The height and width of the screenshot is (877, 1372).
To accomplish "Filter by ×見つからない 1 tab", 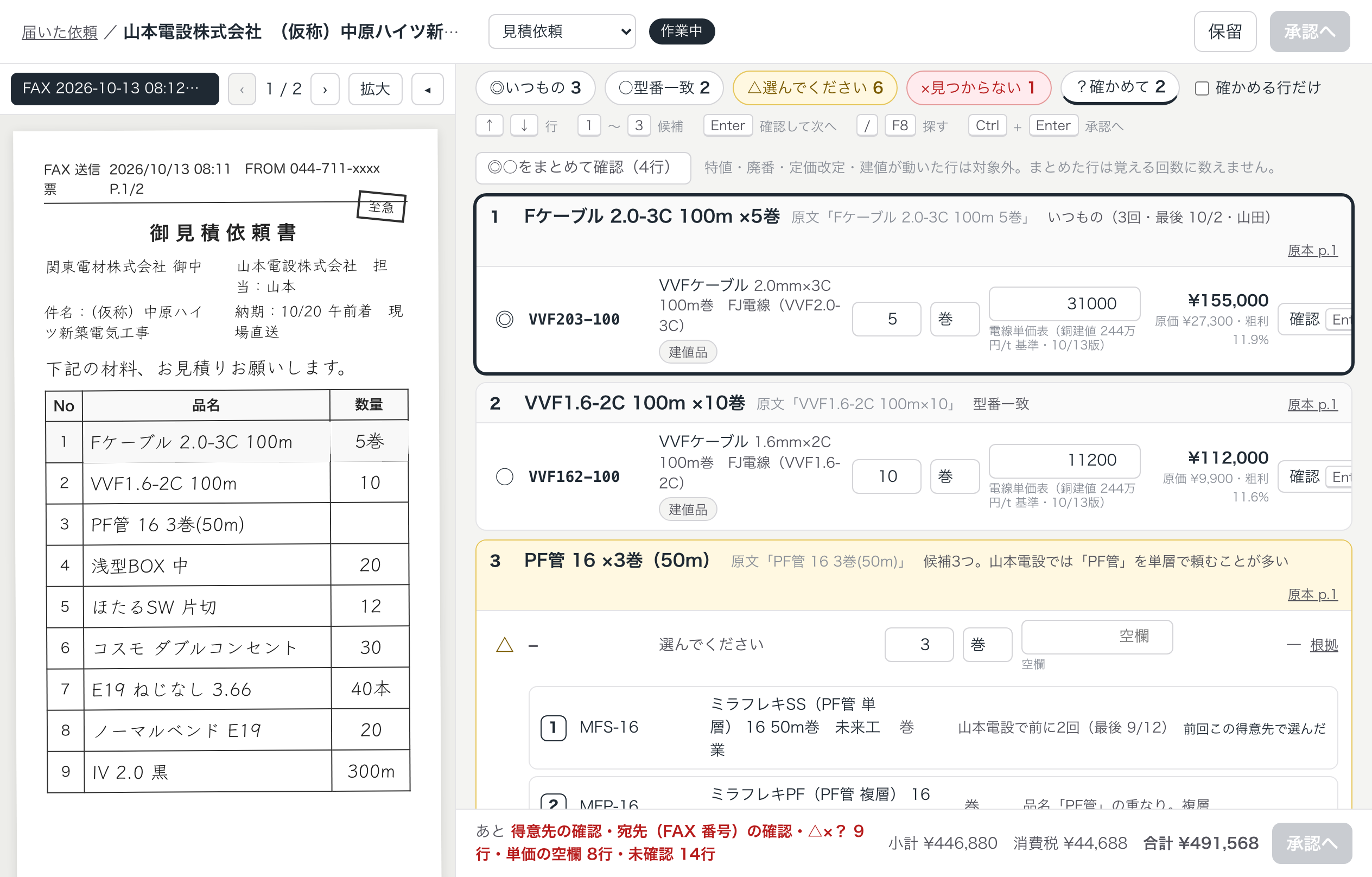I will [x=979, y=88].
